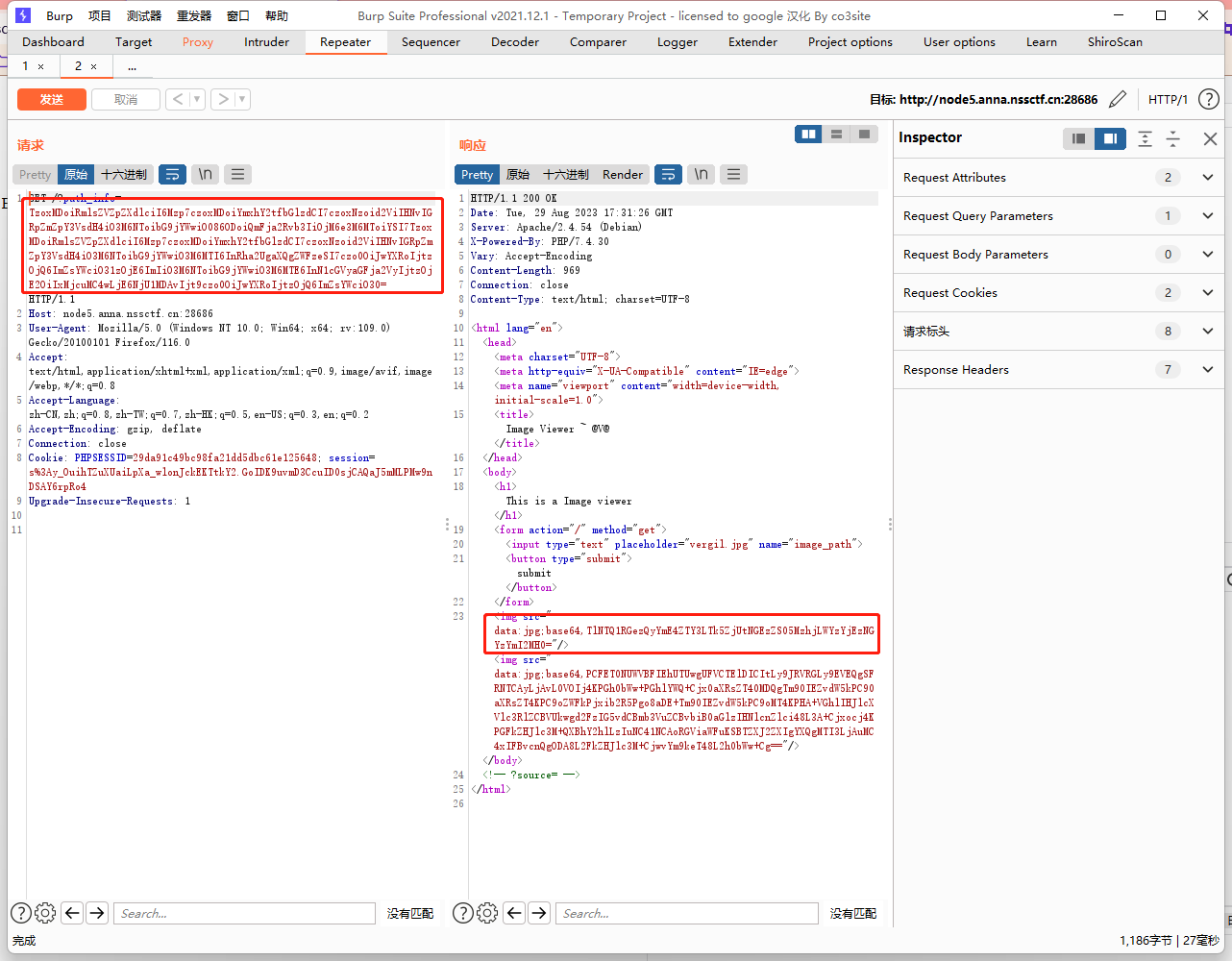
Task: Collapse all Inspector sections icon
Action: (x=1172, y=138)
